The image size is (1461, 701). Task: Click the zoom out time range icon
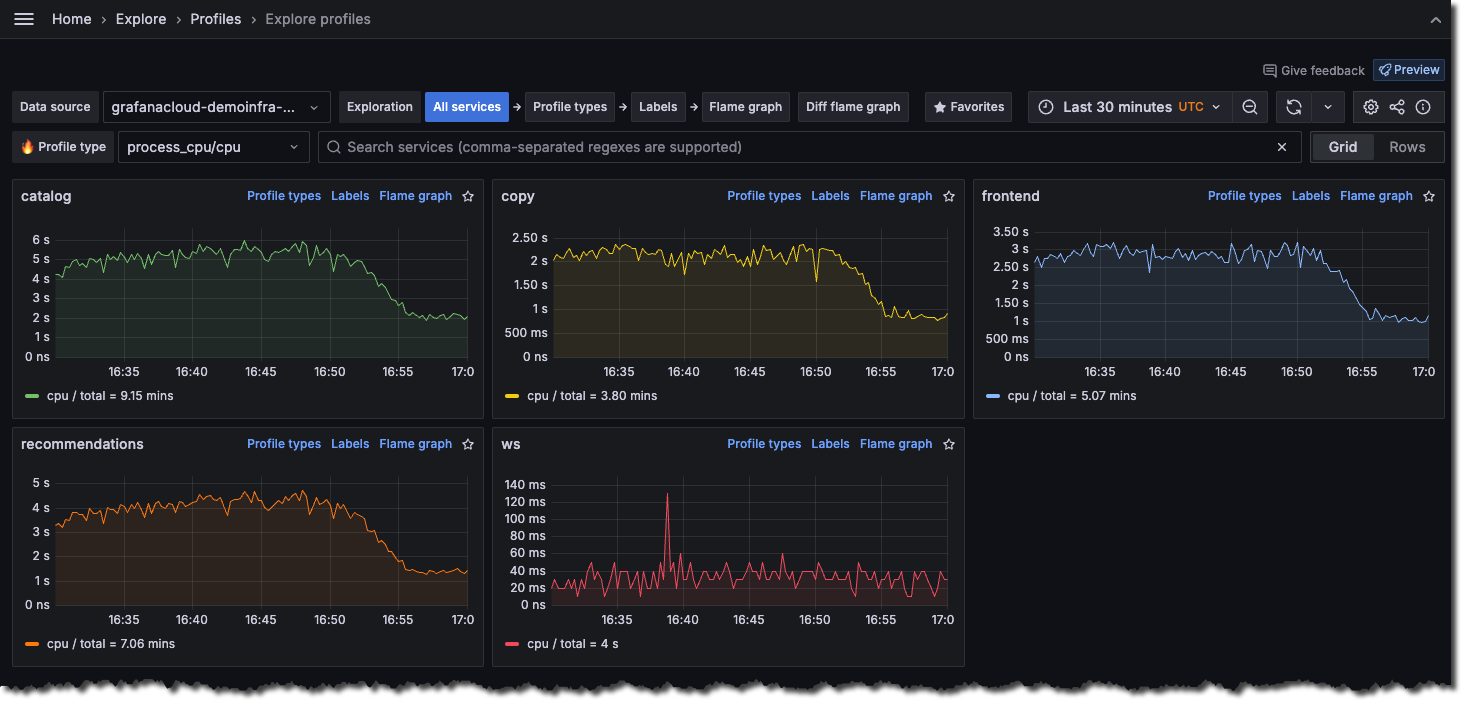tap(1249, 107)
